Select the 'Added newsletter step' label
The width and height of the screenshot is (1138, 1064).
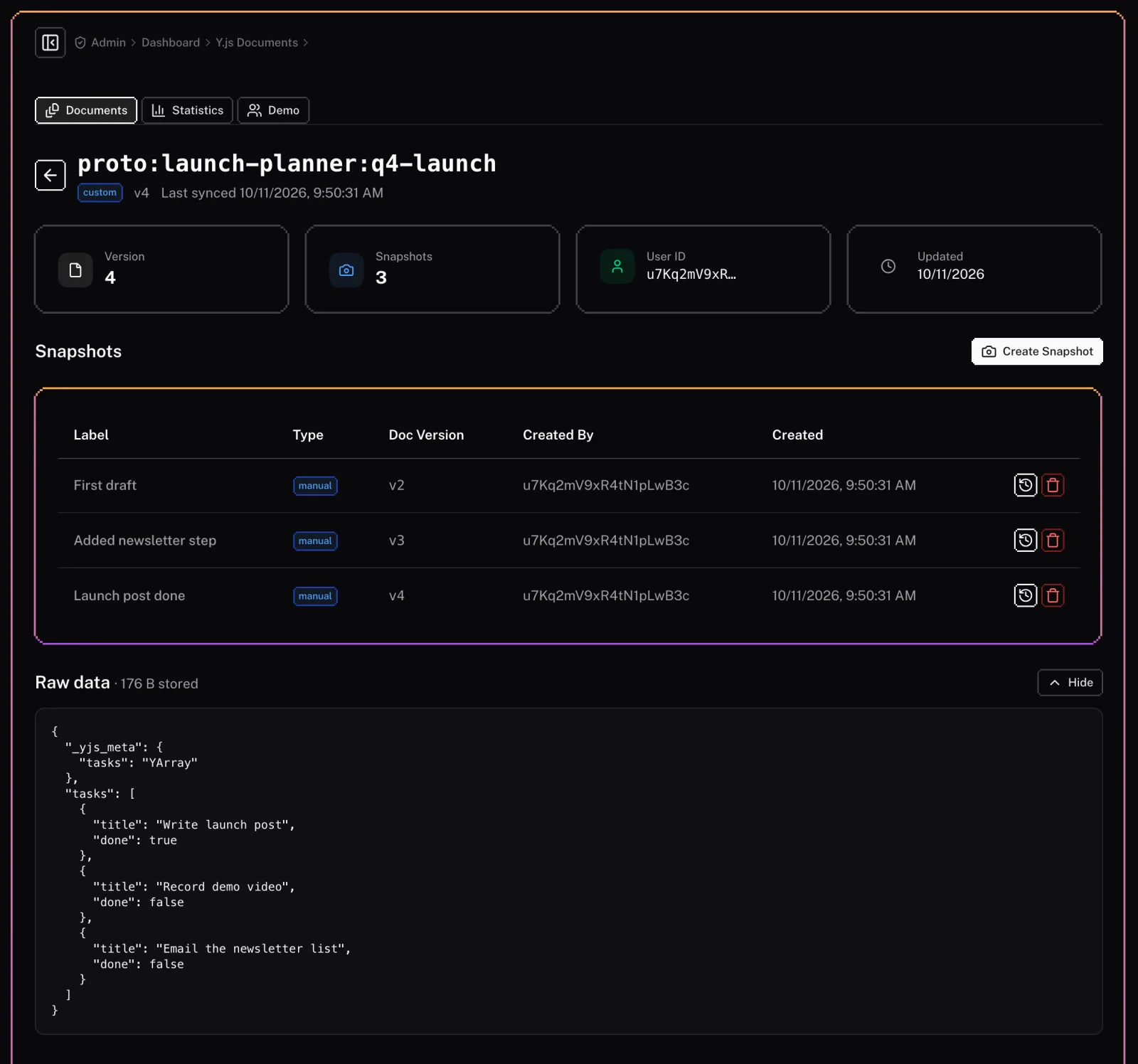coord(145,541)
